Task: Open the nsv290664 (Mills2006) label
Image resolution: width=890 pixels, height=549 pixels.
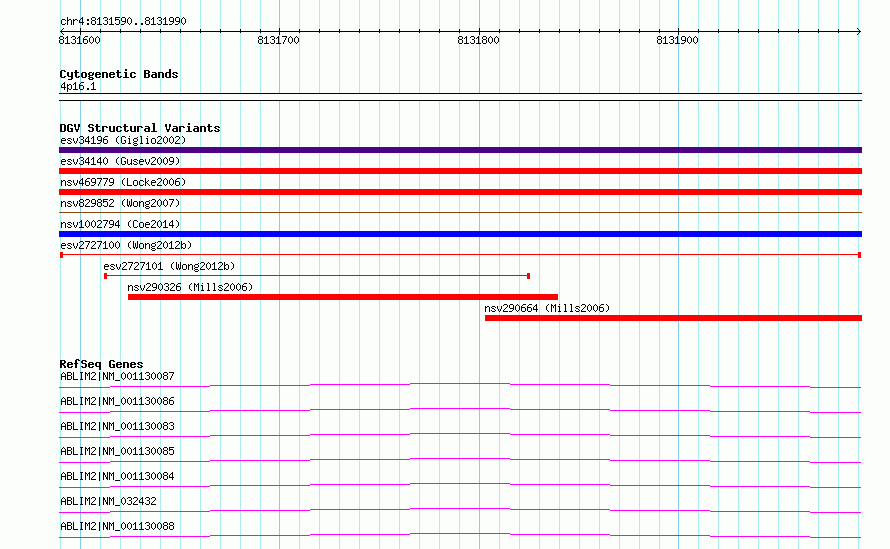Action: (x=547, y=308)
